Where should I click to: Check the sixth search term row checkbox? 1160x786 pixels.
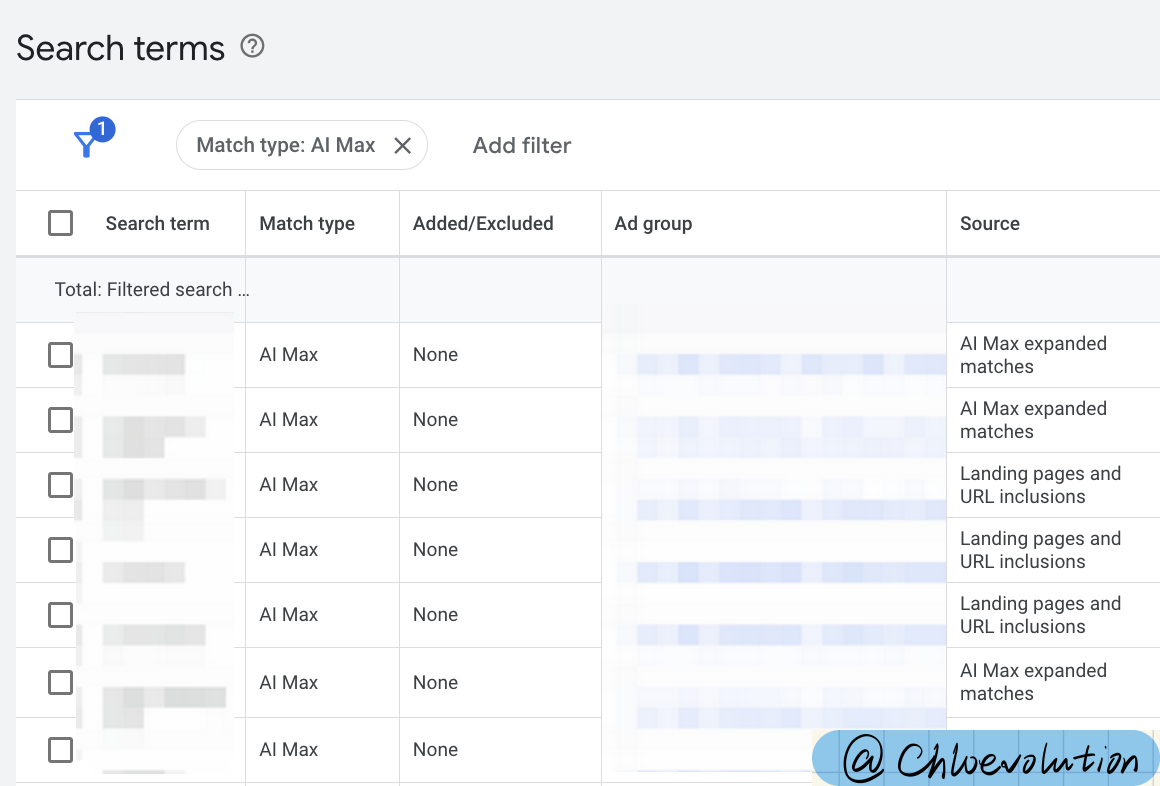[x=61, y=682]
